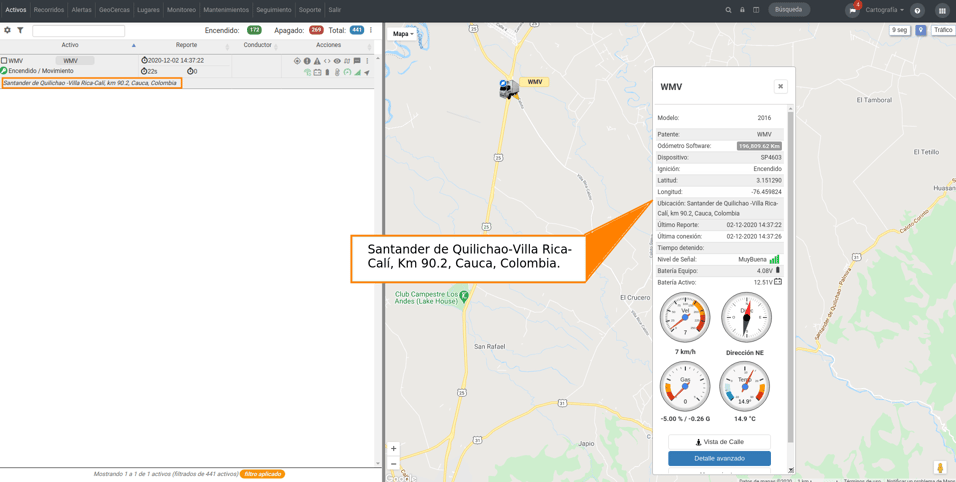Toggle the eye visibility icon in WMV row
Image resolution: width=956 pixels, height=482 pixels.
pos(337,61)
